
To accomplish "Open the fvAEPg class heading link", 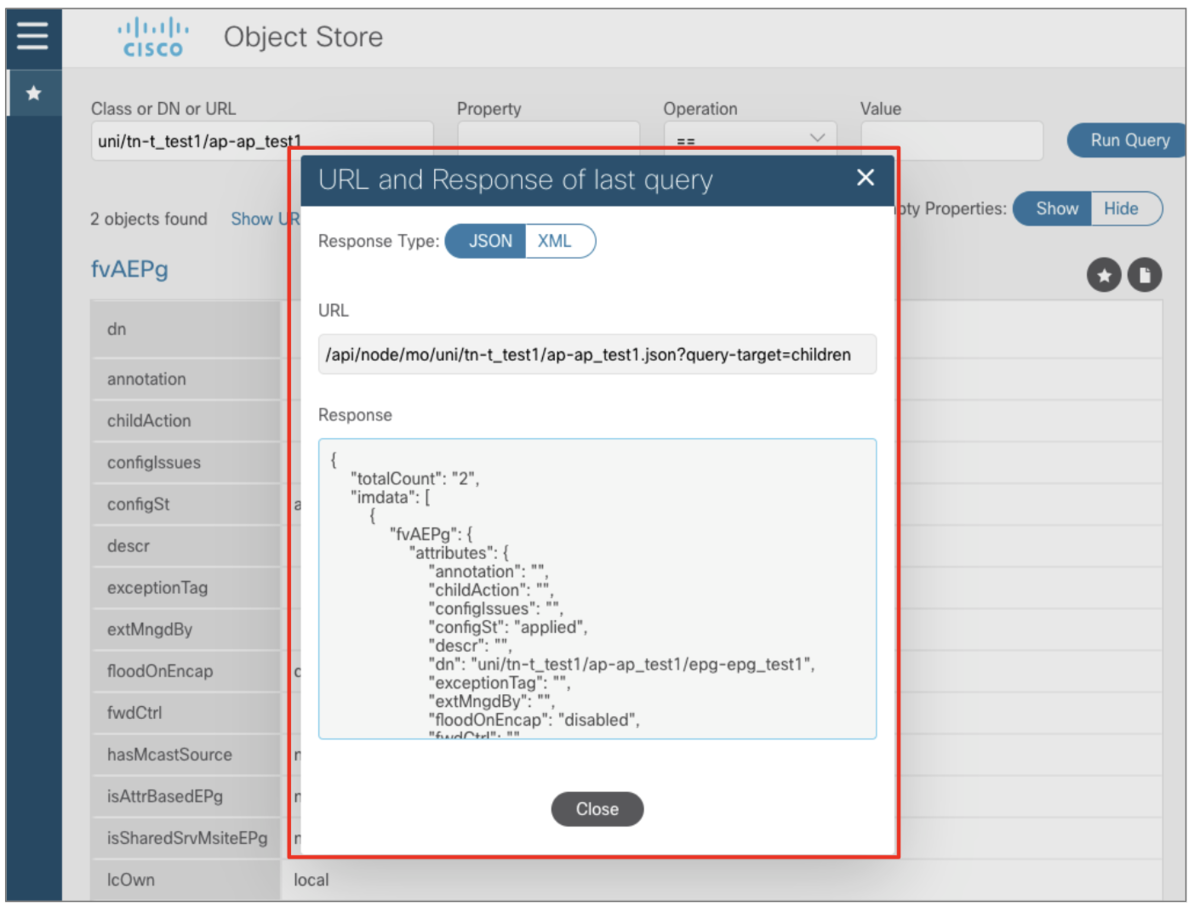I will [x=131, y=270].
